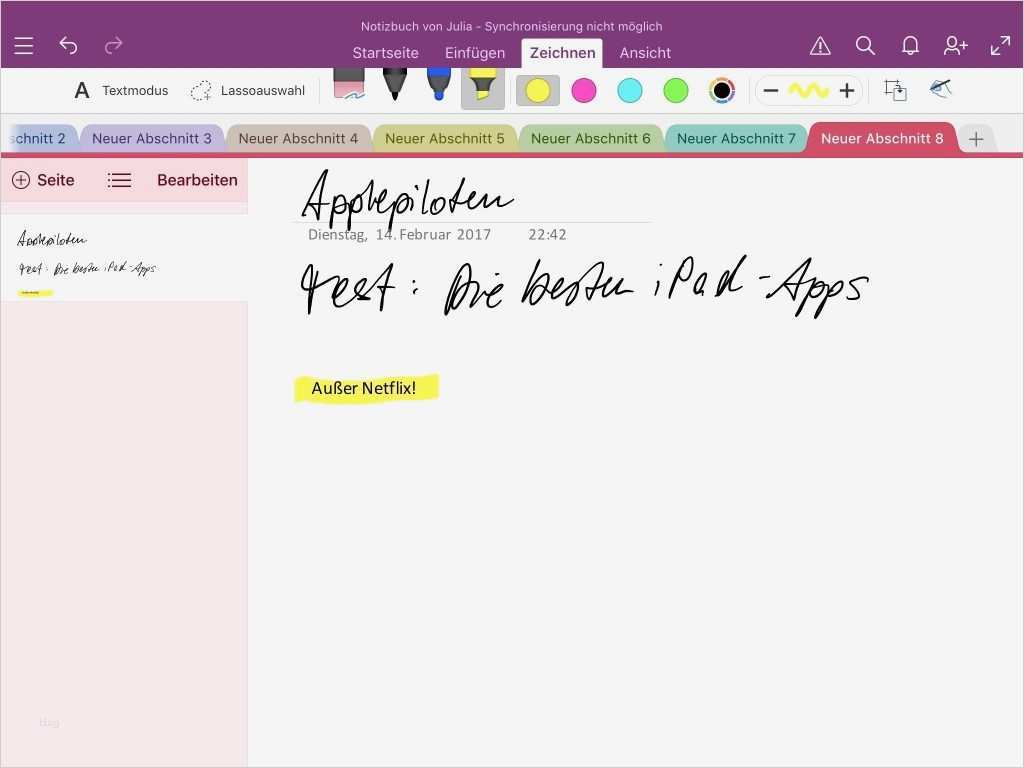This screenshot has width=1024, height=768.
Task: Switch to Neuer Abschnitt 7
Action: click(x=736, y=138)
